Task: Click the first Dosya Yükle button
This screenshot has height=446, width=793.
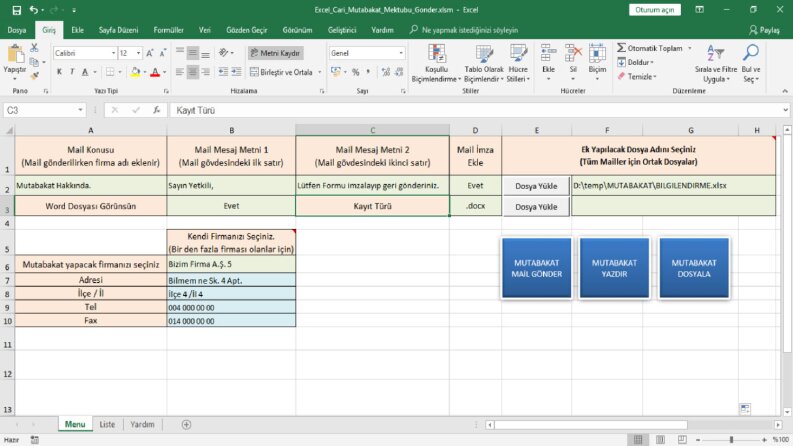Action: pyautogui.click(x=536, y=186)
